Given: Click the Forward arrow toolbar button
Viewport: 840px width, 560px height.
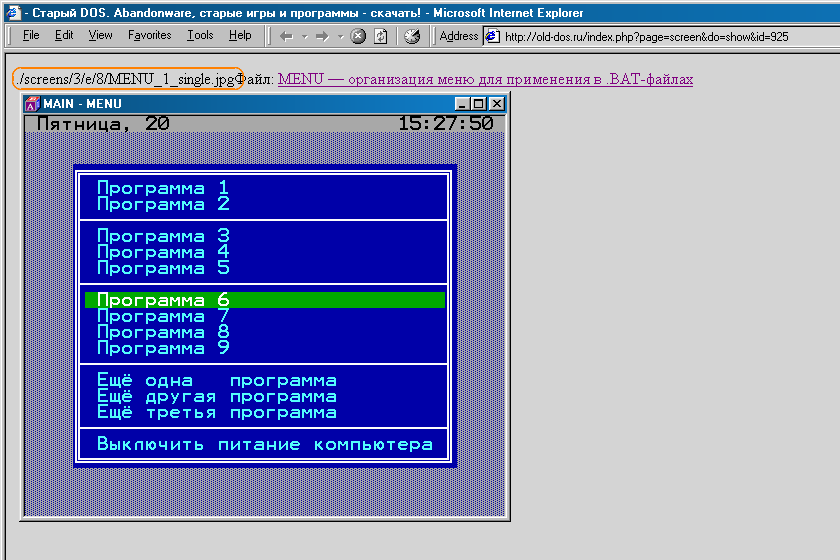Looking at the screenshot, I should 322,36.
